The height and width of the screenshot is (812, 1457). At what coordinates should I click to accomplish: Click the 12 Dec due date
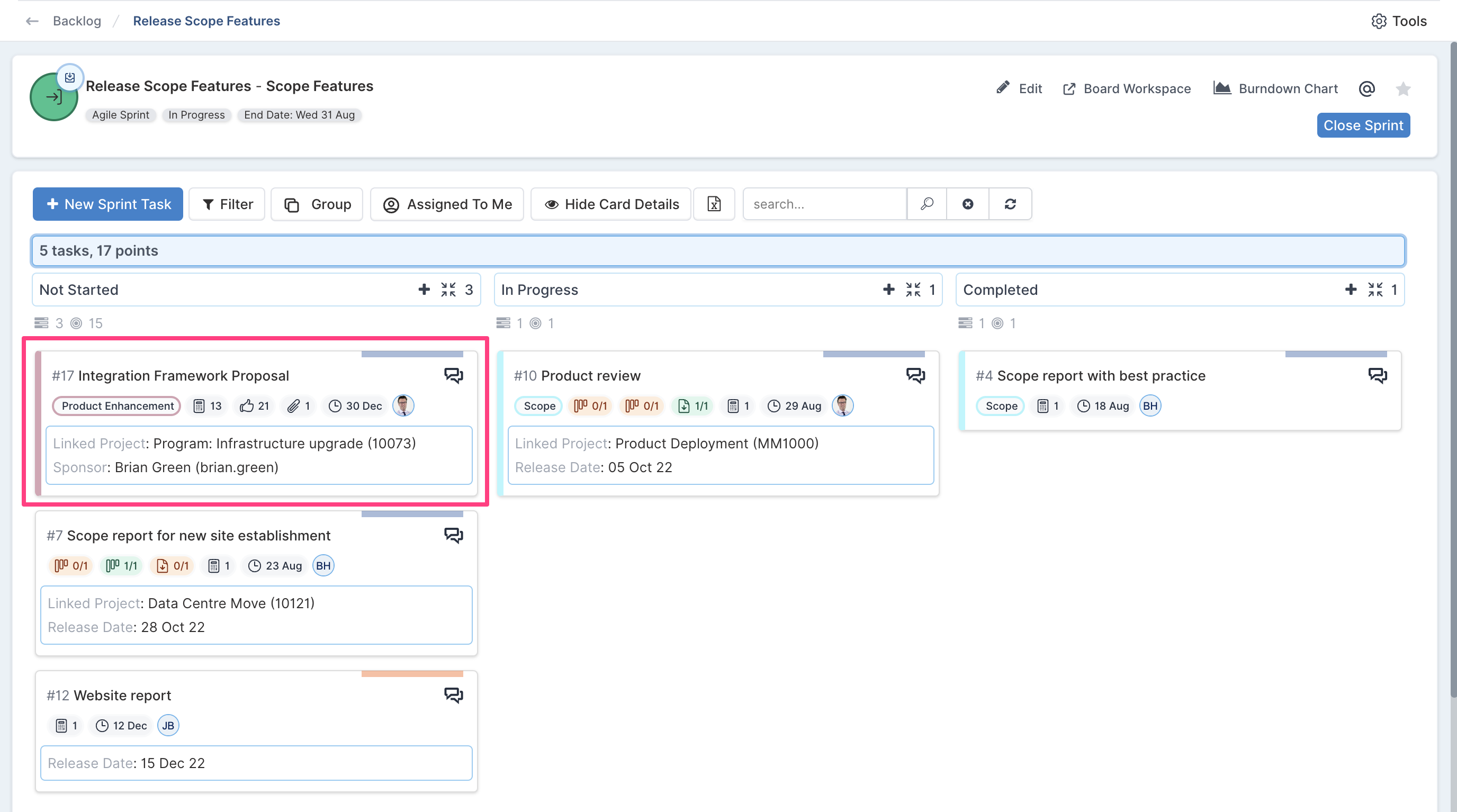coord(121,726)
